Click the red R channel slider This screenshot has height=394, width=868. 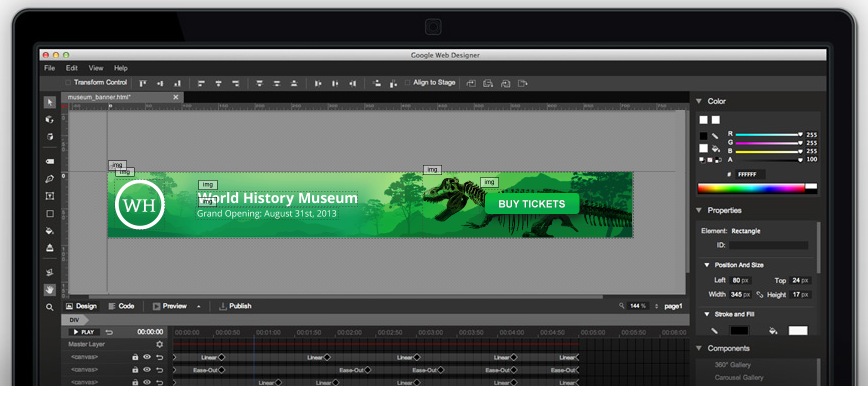[x=768, y=134]
